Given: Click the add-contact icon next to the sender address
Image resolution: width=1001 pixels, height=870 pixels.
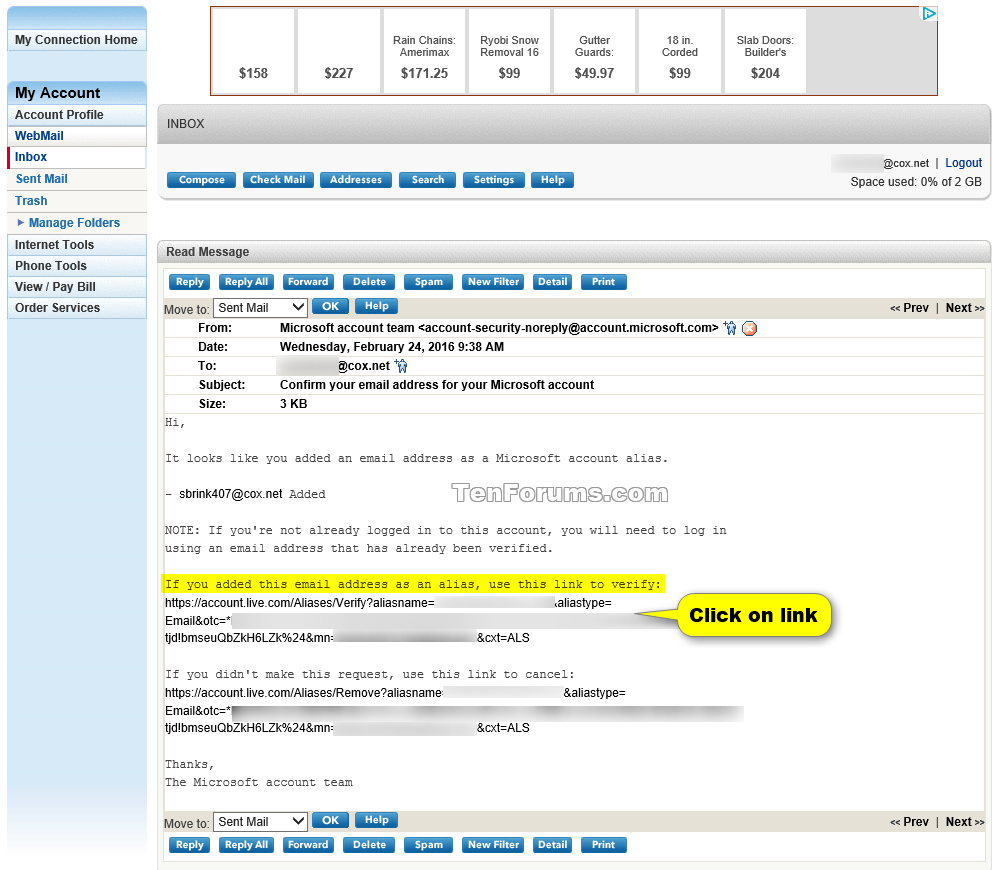Looking at the screenshot, I should 730,328.
